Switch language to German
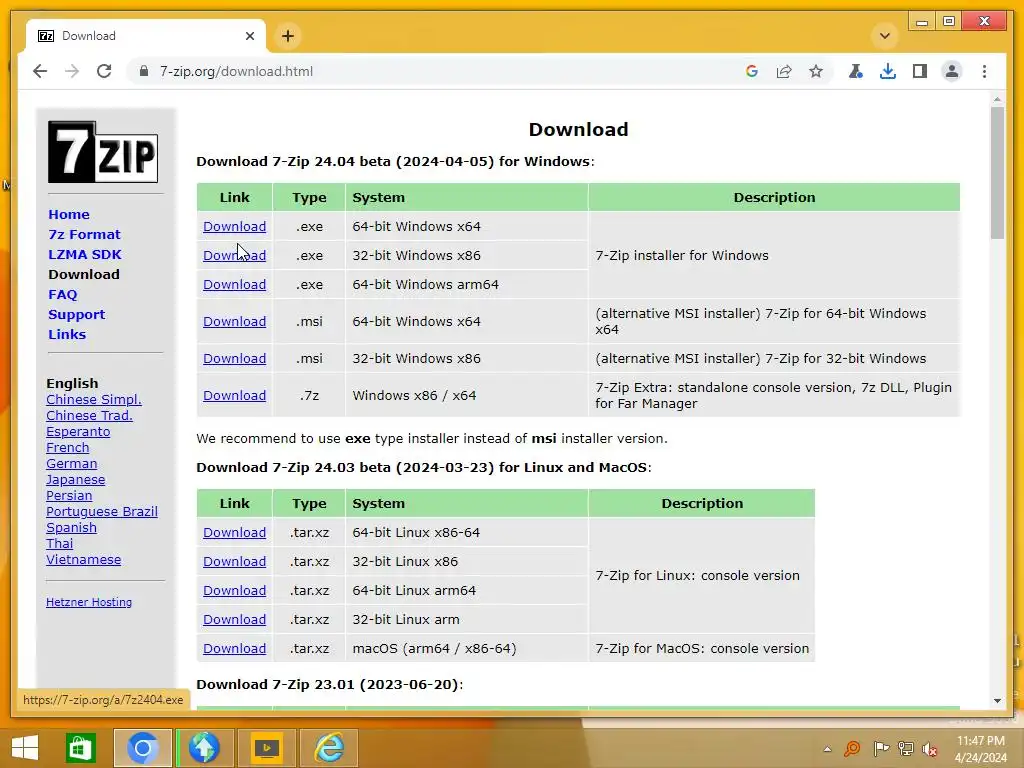Screen dimensions: 1024x768 [x=71, y=464]
